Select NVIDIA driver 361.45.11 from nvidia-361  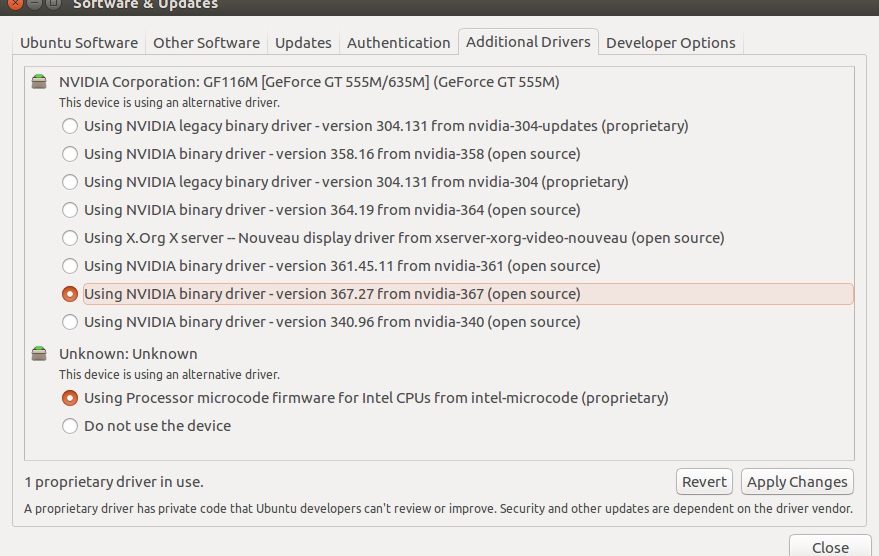tap(70, 266)
